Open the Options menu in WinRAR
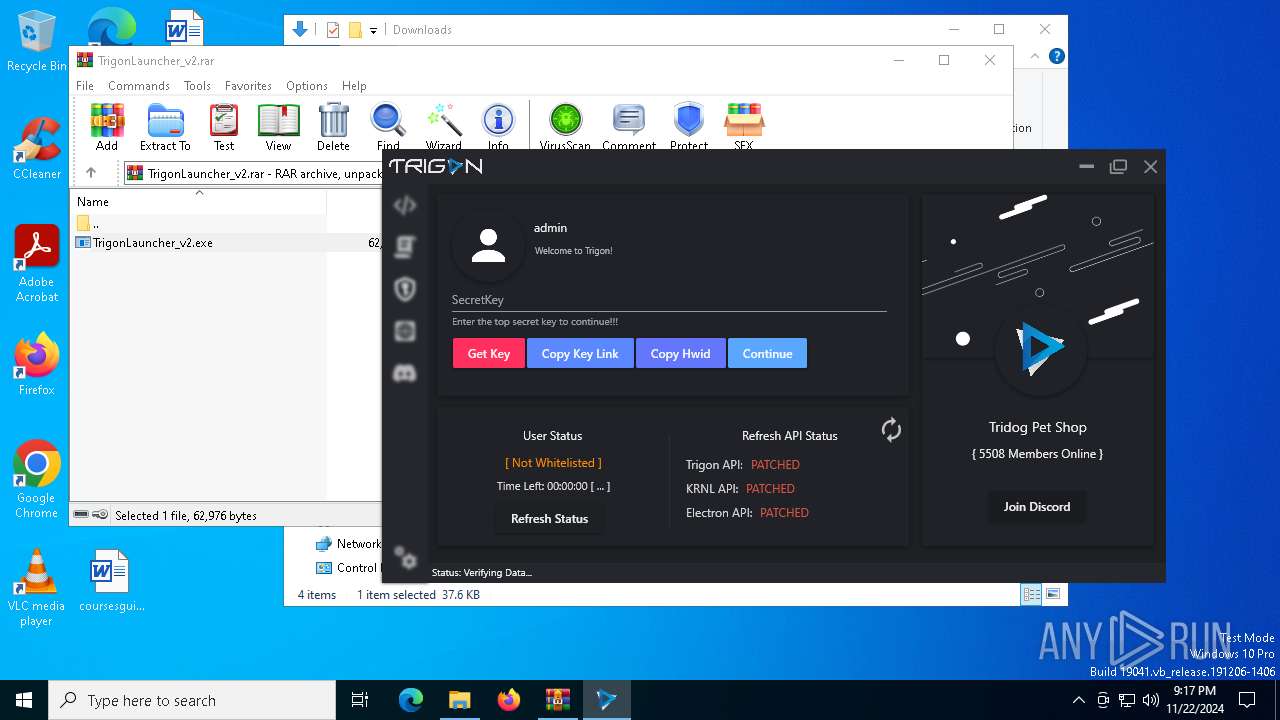Viewport: 1280px width, 720px height. pos(307,86)
